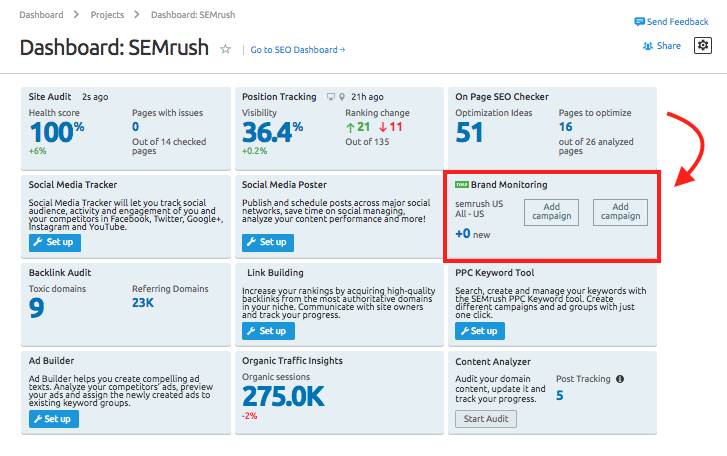727x456 pixels.
Task: Open dashboard settings gear icon
Action: [703, 45]
